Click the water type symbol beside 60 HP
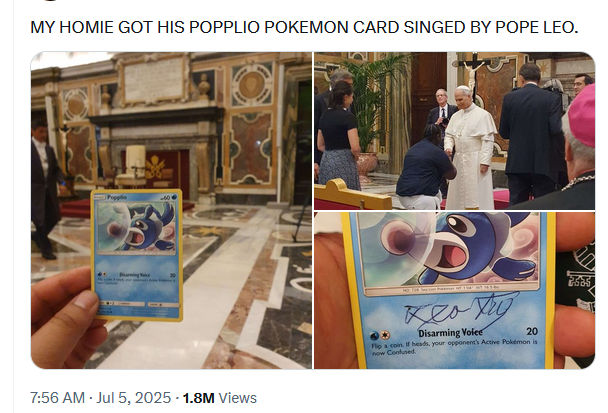This screenshot has width=608, height=413. pos(174,197)
